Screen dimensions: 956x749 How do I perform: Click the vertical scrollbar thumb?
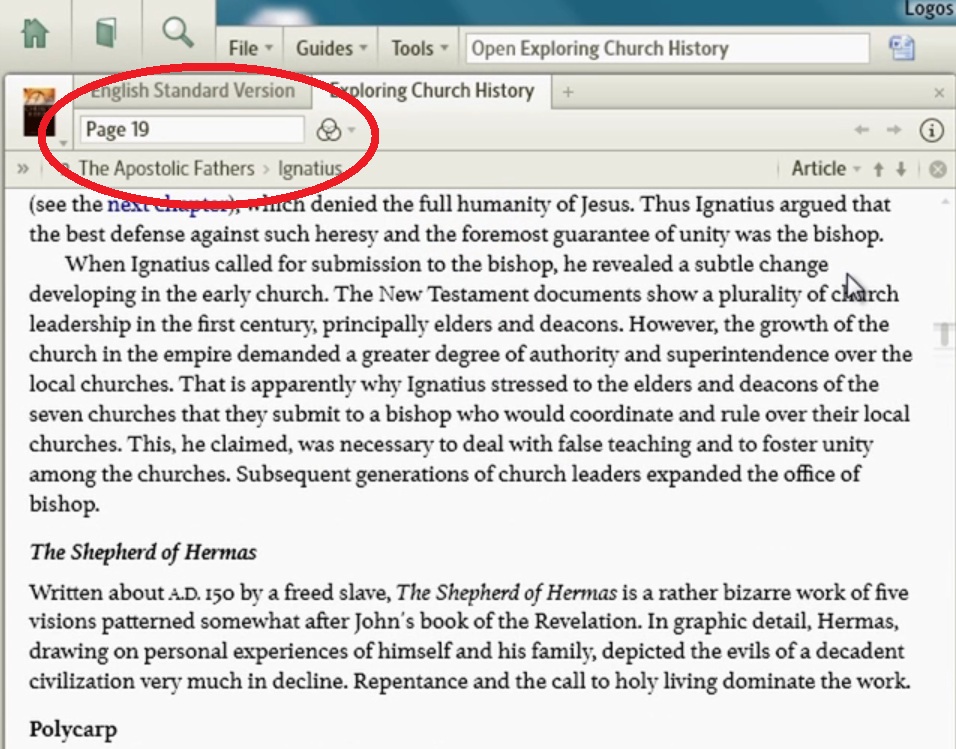944,334
